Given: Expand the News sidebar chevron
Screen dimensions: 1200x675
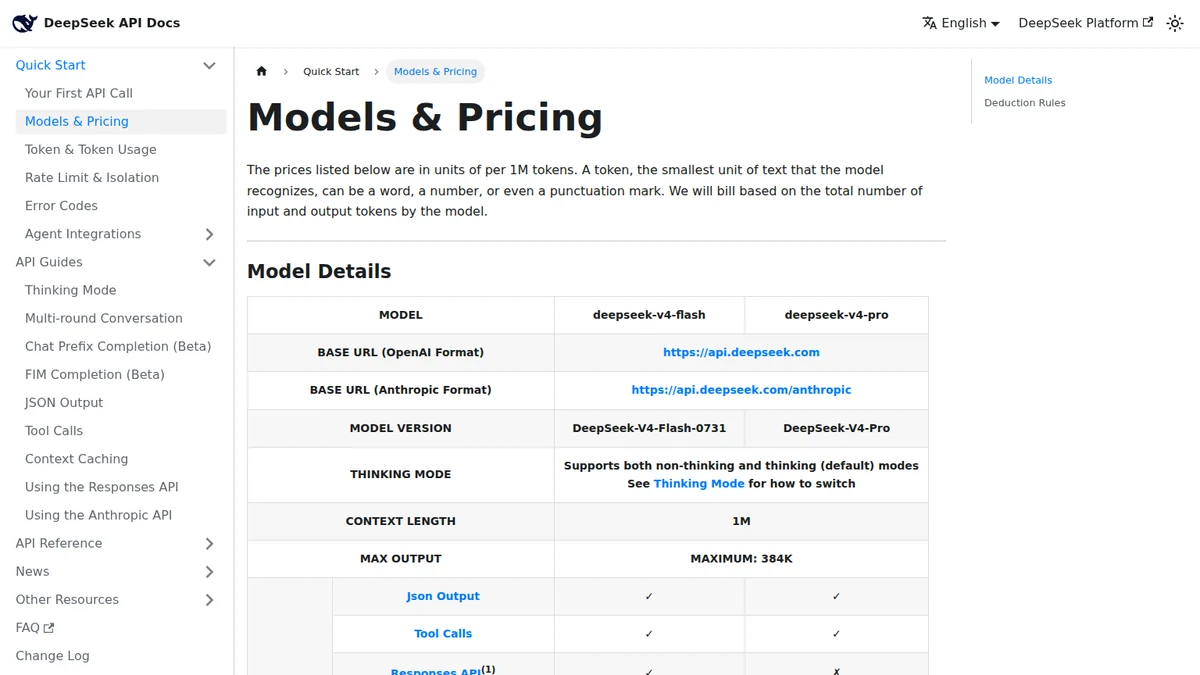Looking at the screenshot, I should click(209, 572).
